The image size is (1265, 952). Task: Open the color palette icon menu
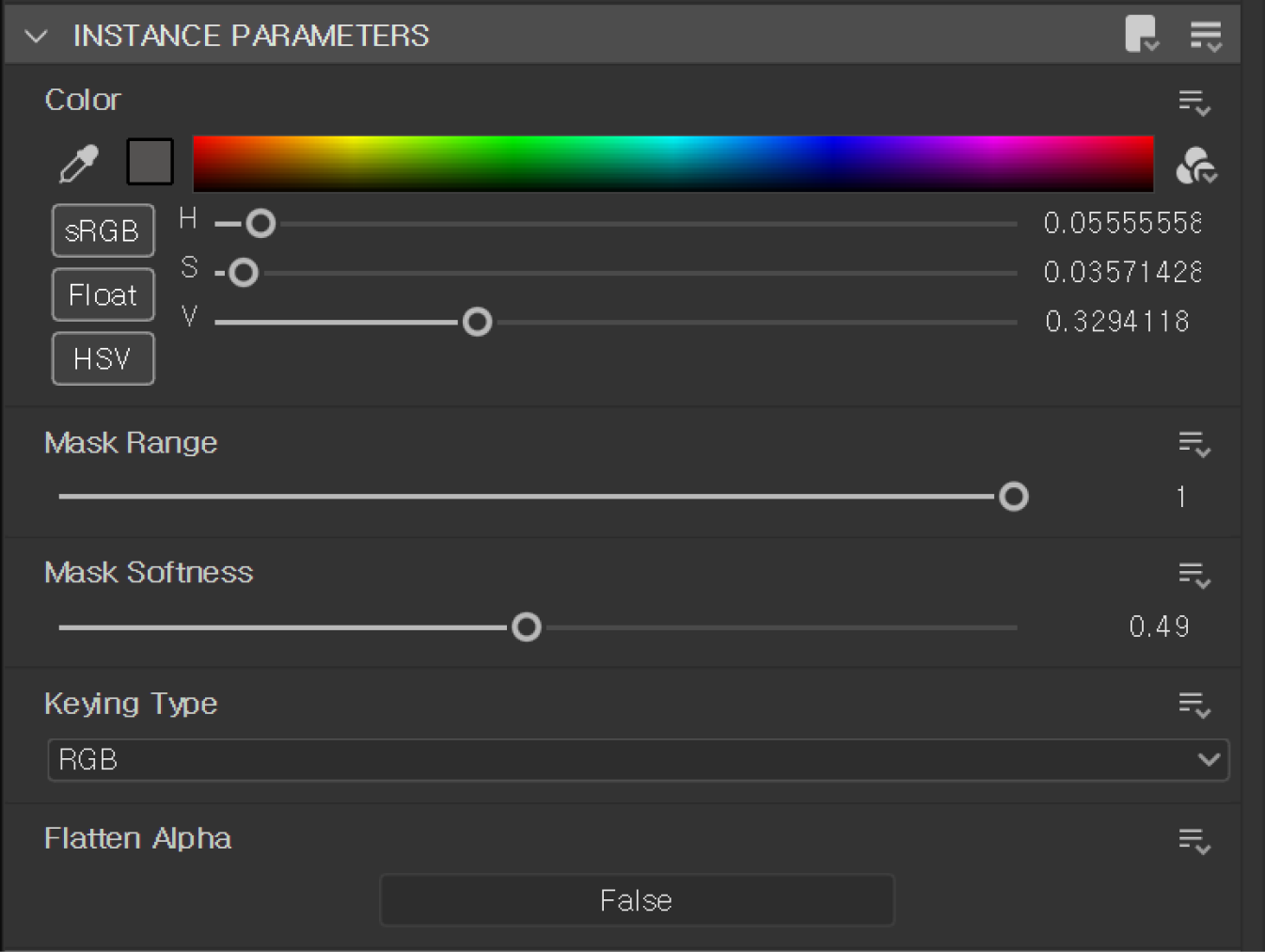pyautogui.click(x=1196, y=166)
